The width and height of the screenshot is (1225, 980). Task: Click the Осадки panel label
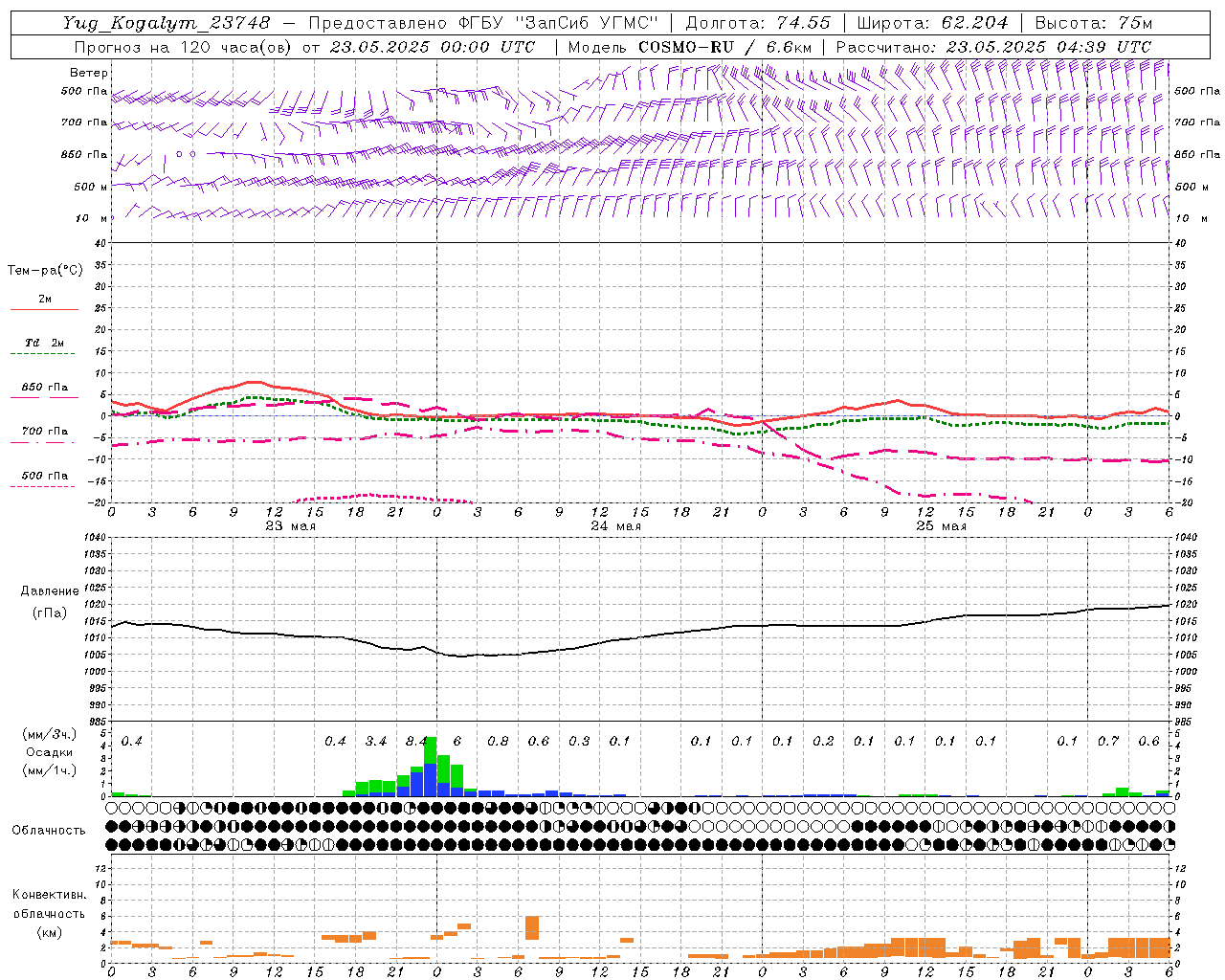tap(49, 753)
